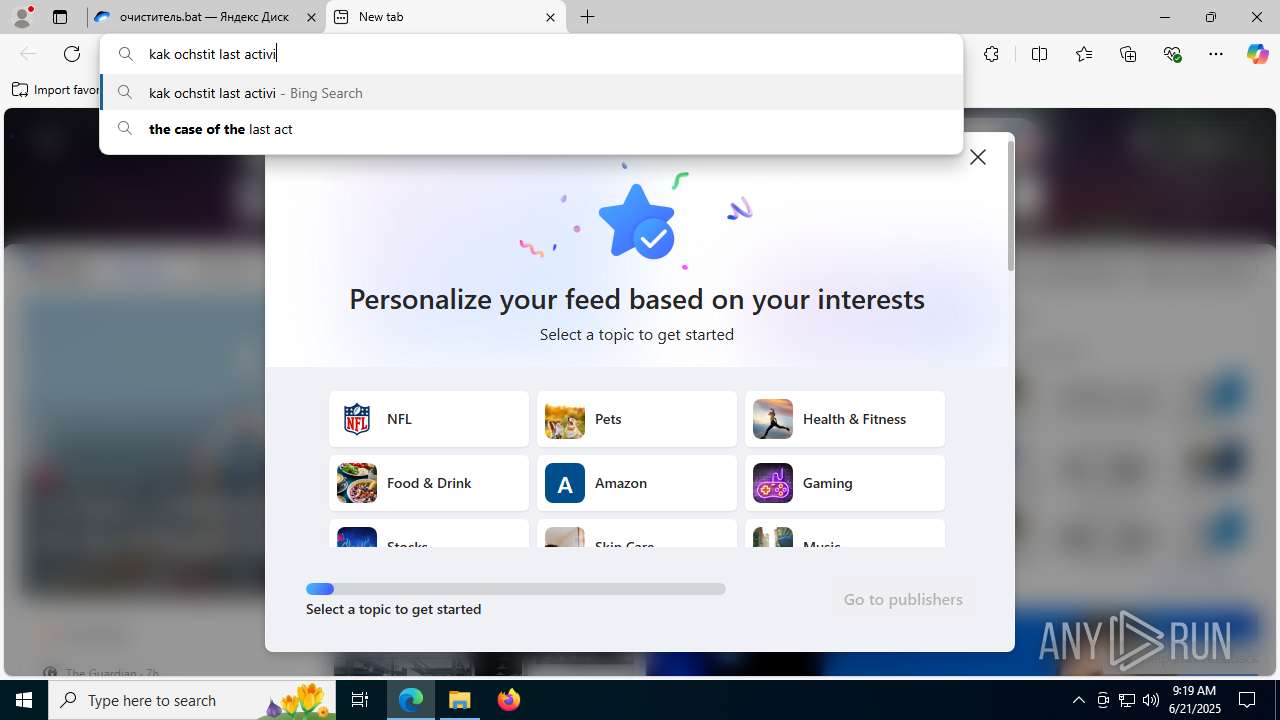Click the Amazon A icon

point(565,483)
